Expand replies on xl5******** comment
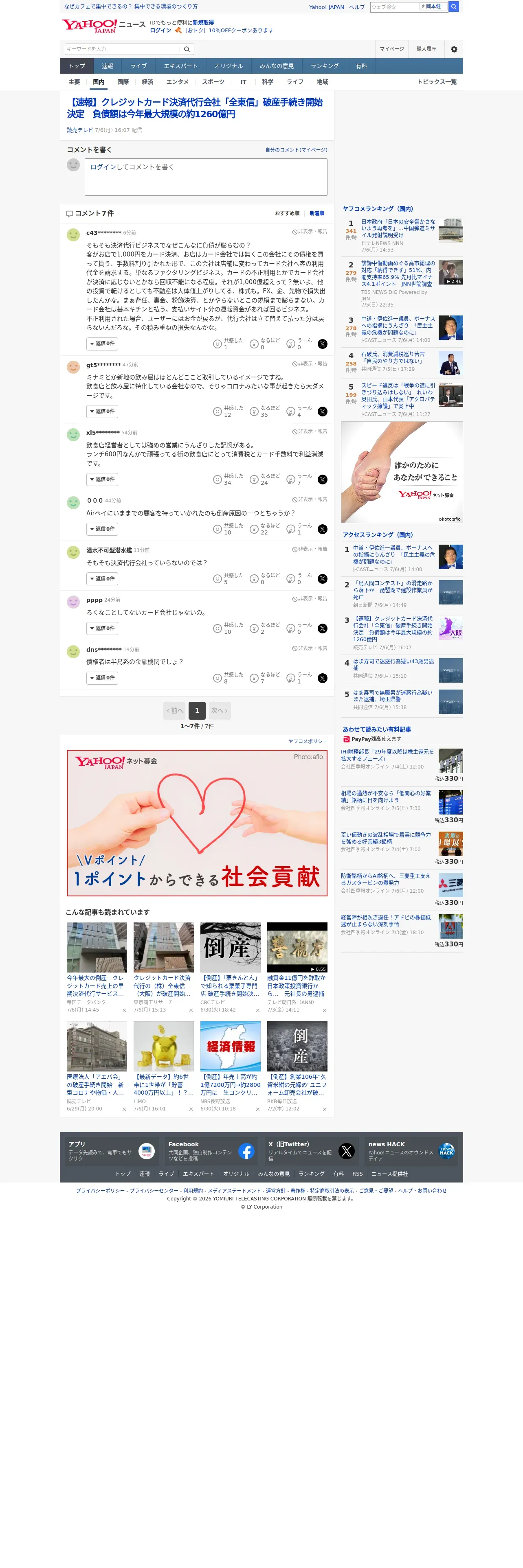 (102, 480)
